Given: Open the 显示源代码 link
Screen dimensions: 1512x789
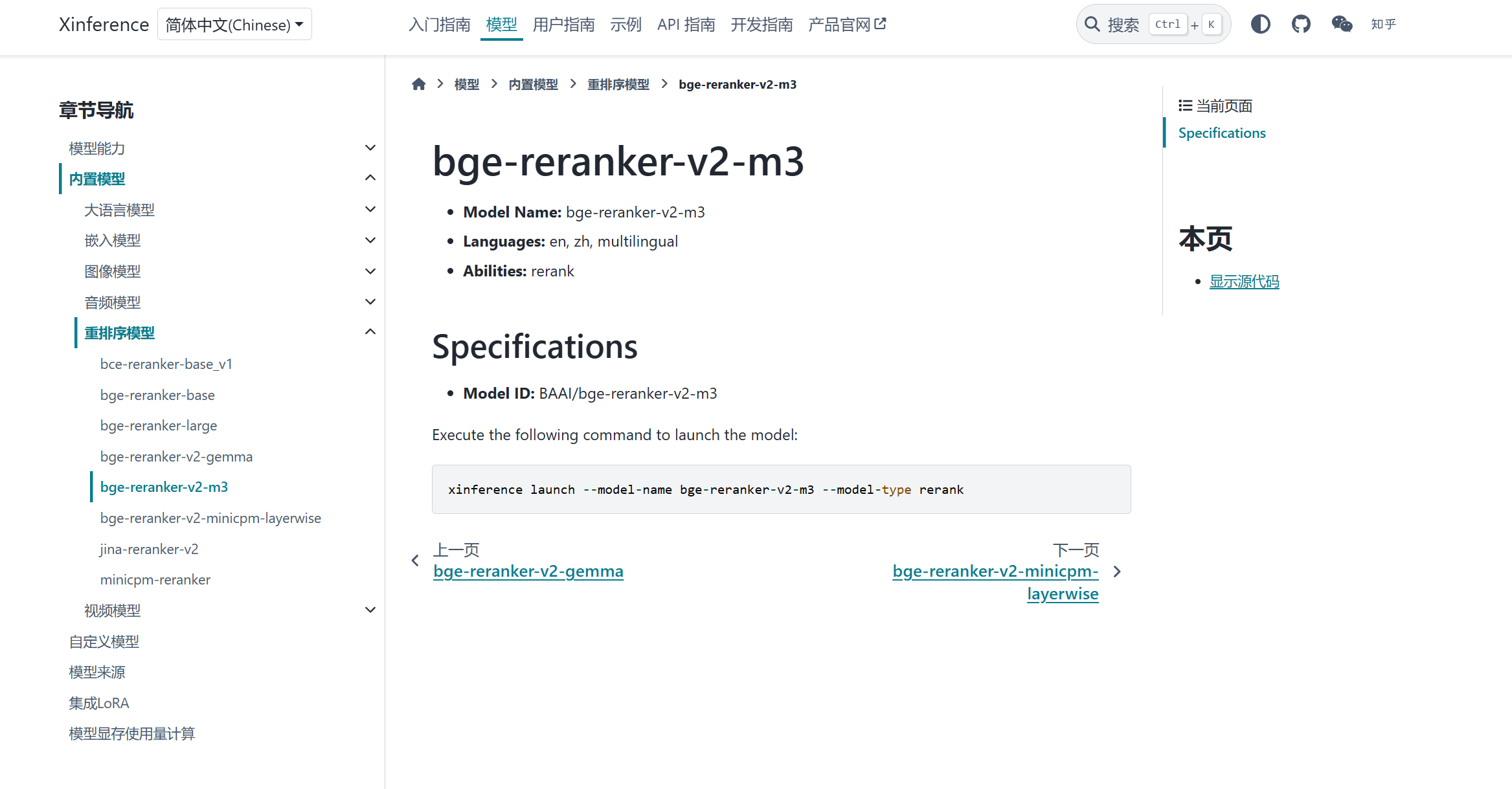Looking at the screenshot, I should [1243, 281].
